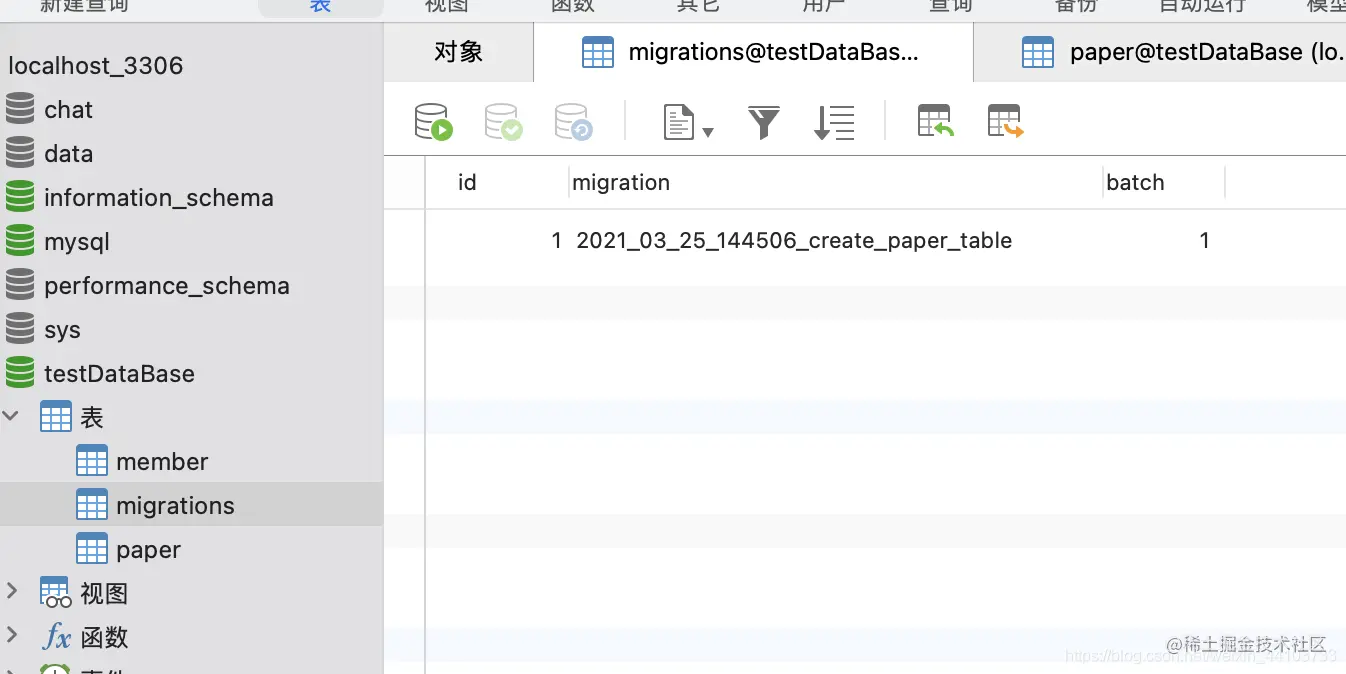Click the testDataBase green cylinder icon
Viewport: 1346px width, 674px height.
click(x=20, y=372)
